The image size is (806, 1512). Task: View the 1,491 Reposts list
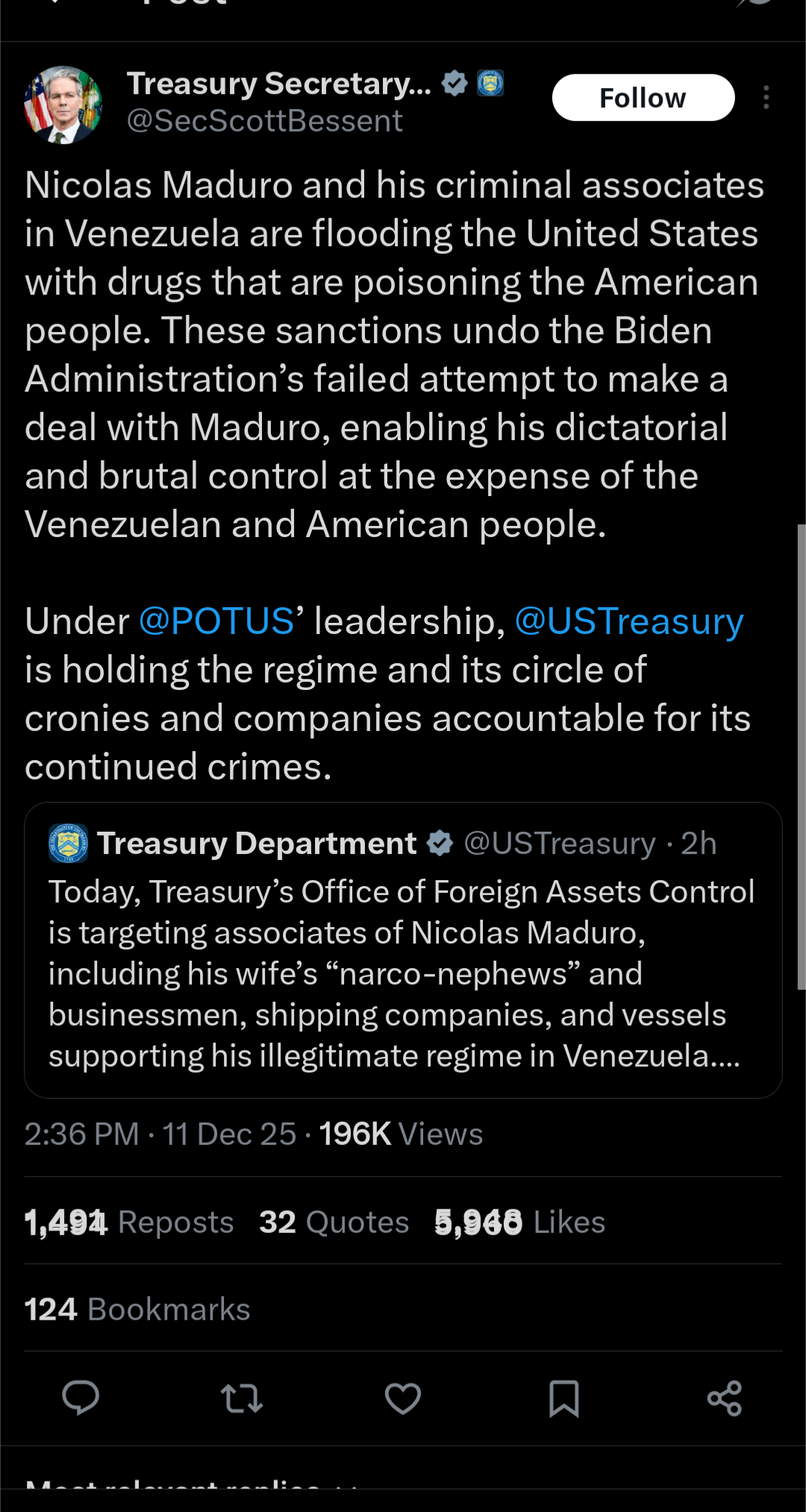pos(129,1223)
